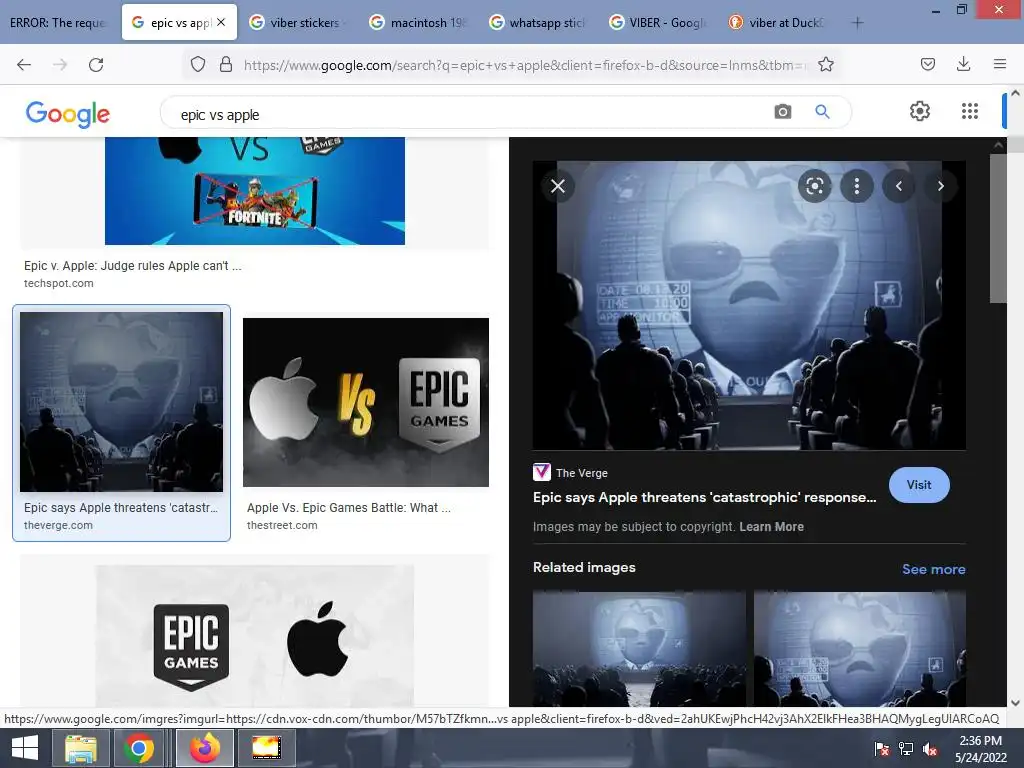1024x768 pixels.
Task: Open 'The Verge' source label
Action: [x=581, y=473]
